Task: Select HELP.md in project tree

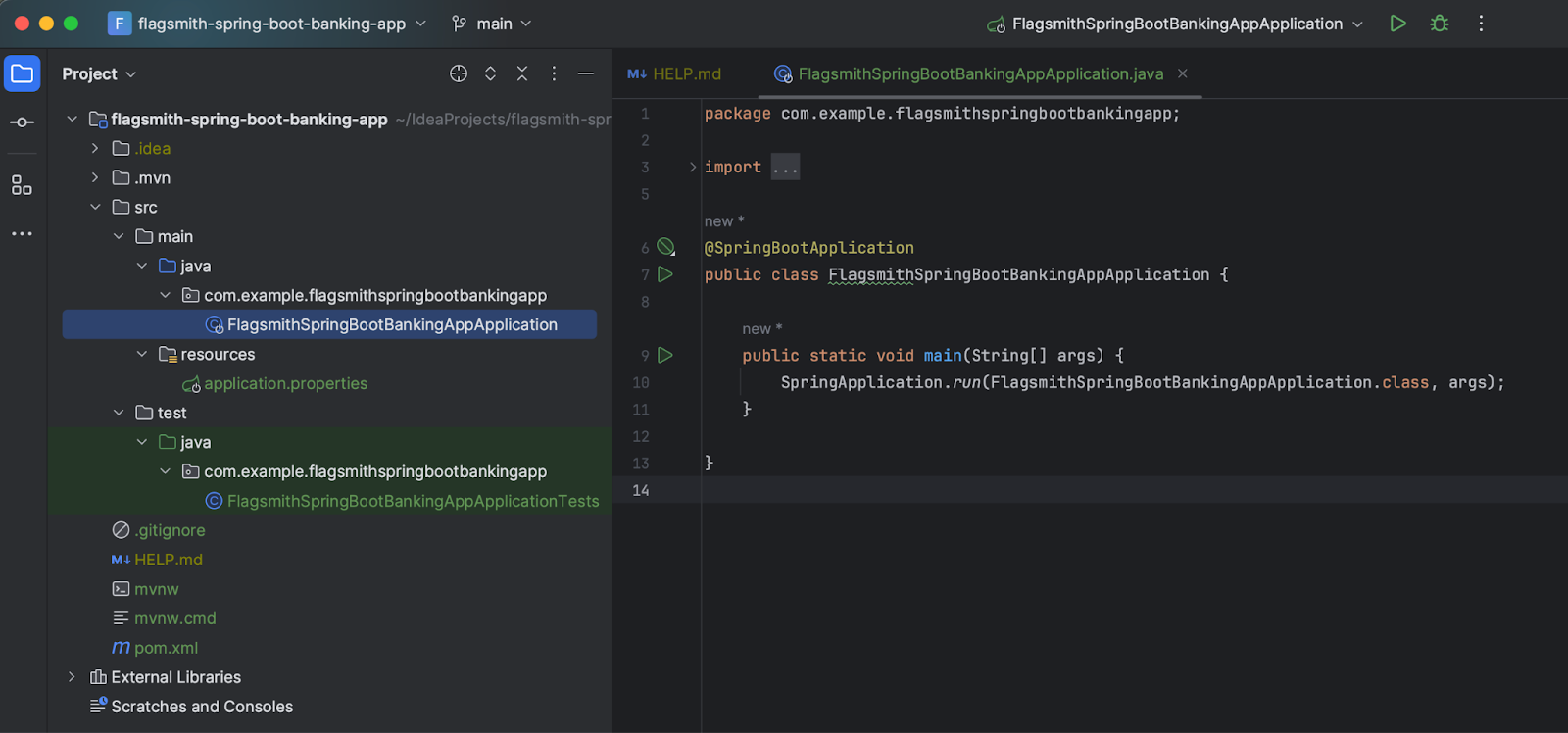Action: click(168, 560)
